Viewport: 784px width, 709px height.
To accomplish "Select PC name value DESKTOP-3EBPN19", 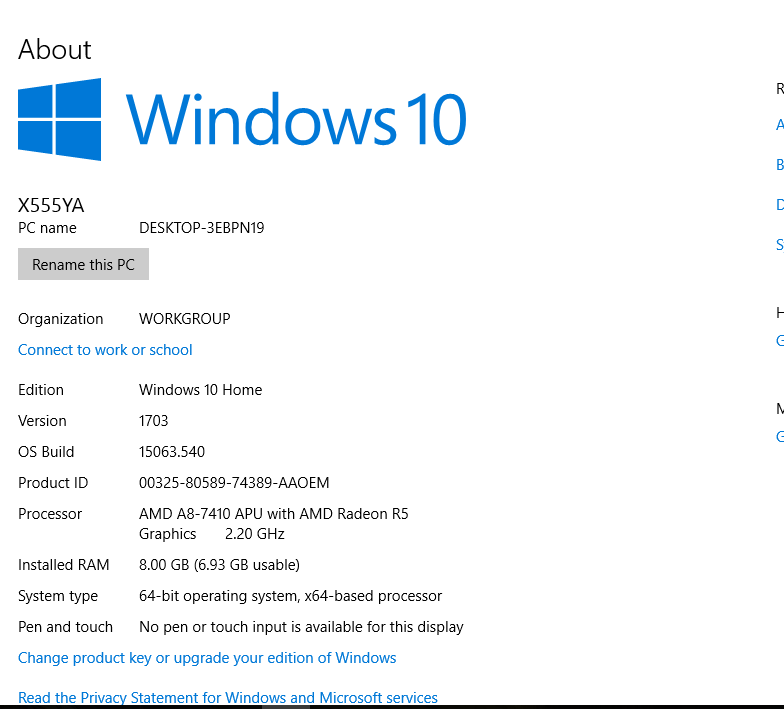I will (x=202, y=228).
